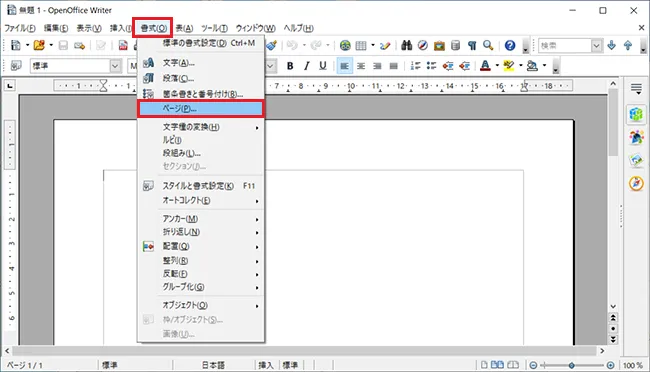
Task: Open sidebar Navigator compass icon
Action: (636, 183)
